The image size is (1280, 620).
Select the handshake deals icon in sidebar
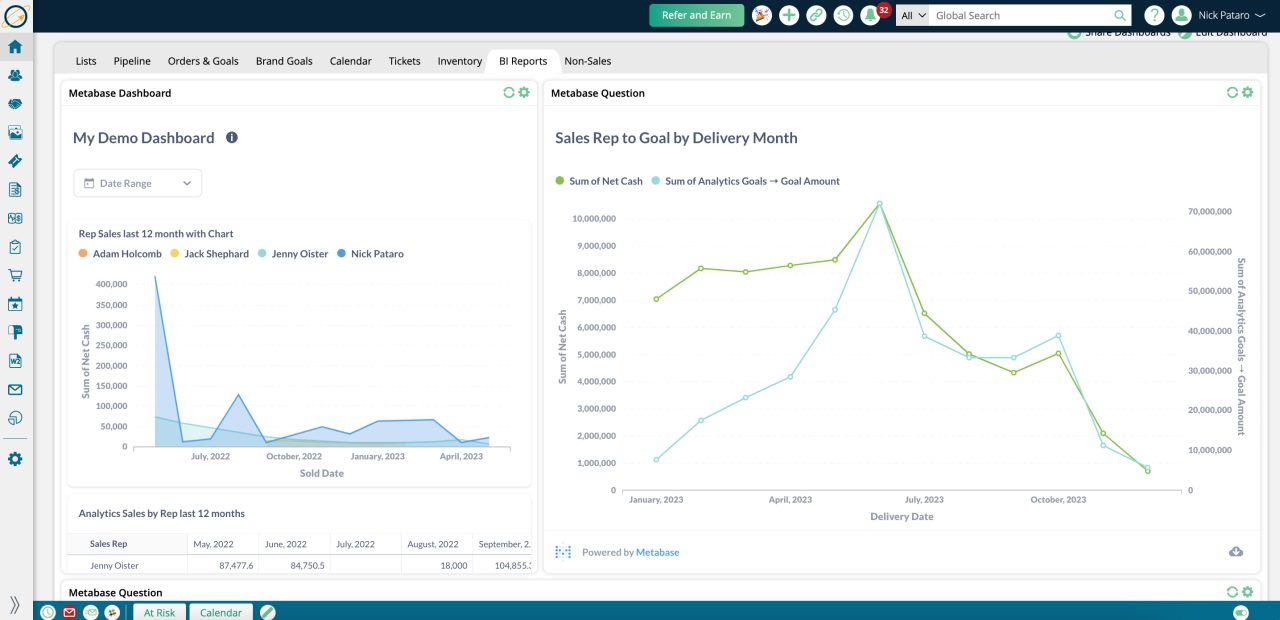pyautogui.click(x=15, y=103)
